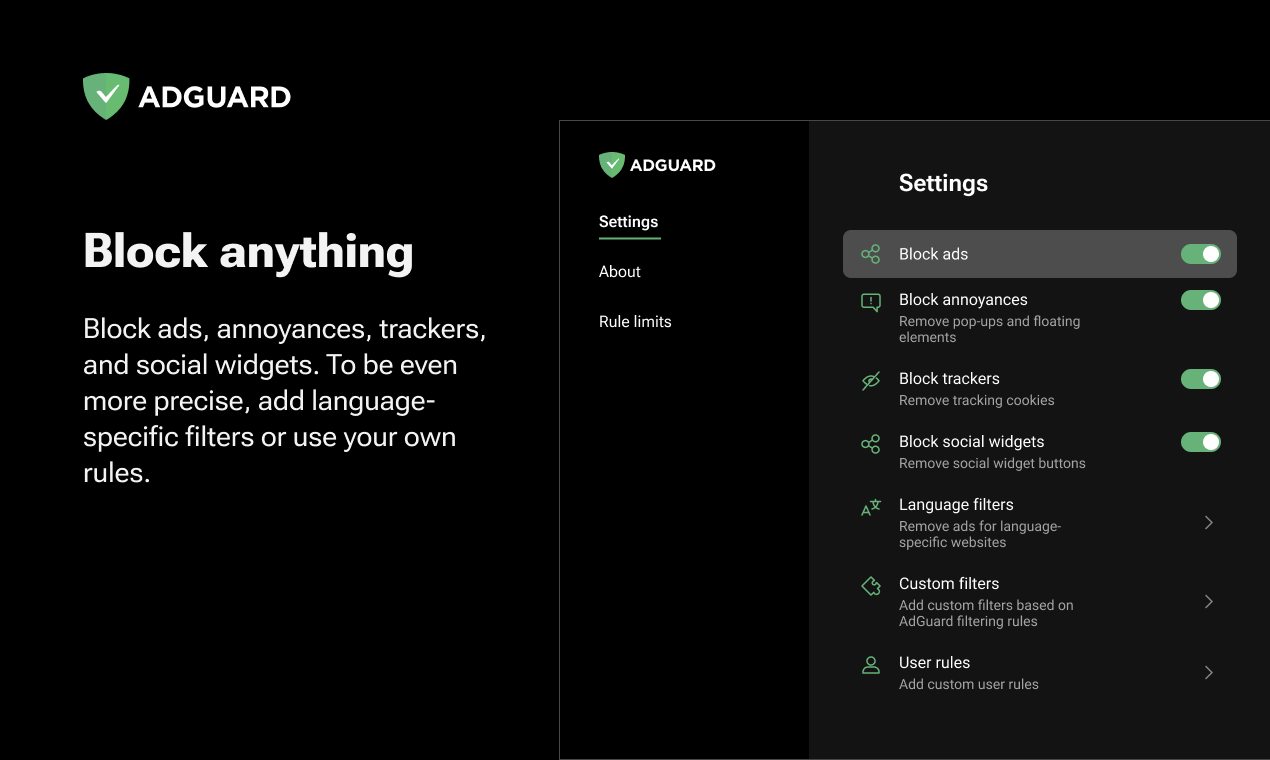
Task: Open Language filters via its chevron
Action: tap(1209, 522)
